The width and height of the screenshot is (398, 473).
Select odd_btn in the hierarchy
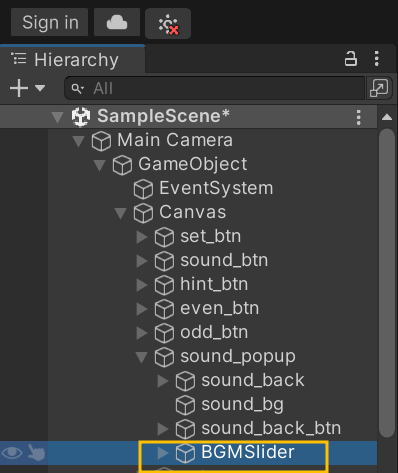[x=214, y=332]
